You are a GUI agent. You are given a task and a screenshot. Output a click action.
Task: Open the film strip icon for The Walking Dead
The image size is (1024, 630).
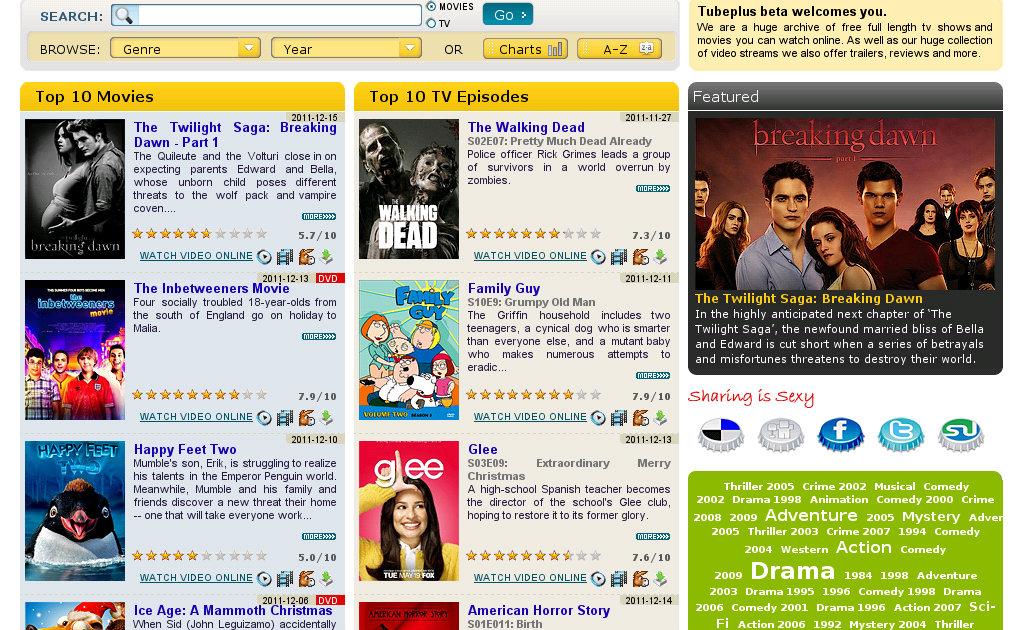pos(619,257)
